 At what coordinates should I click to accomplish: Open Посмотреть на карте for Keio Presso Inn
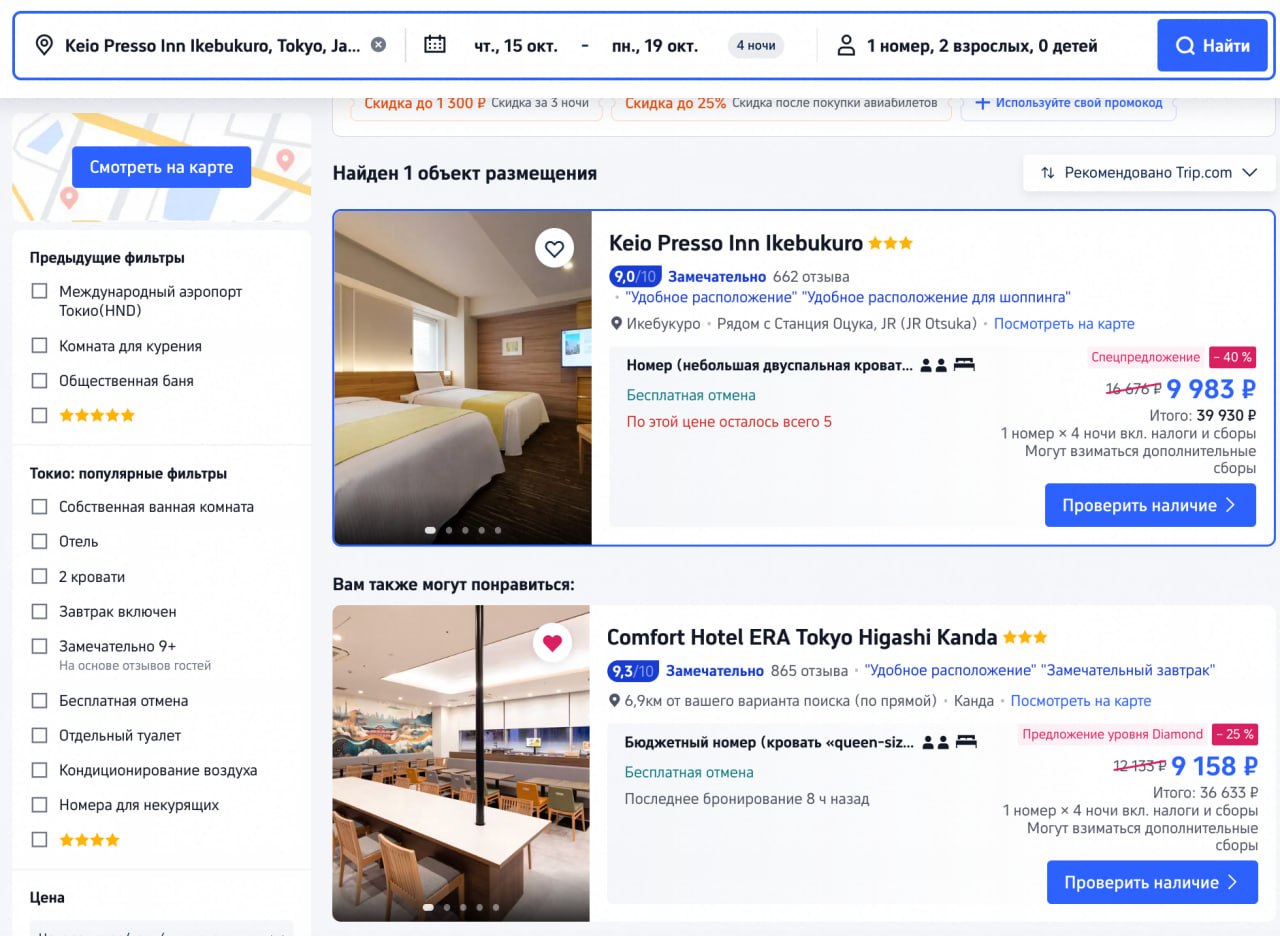click(1064, 324)
